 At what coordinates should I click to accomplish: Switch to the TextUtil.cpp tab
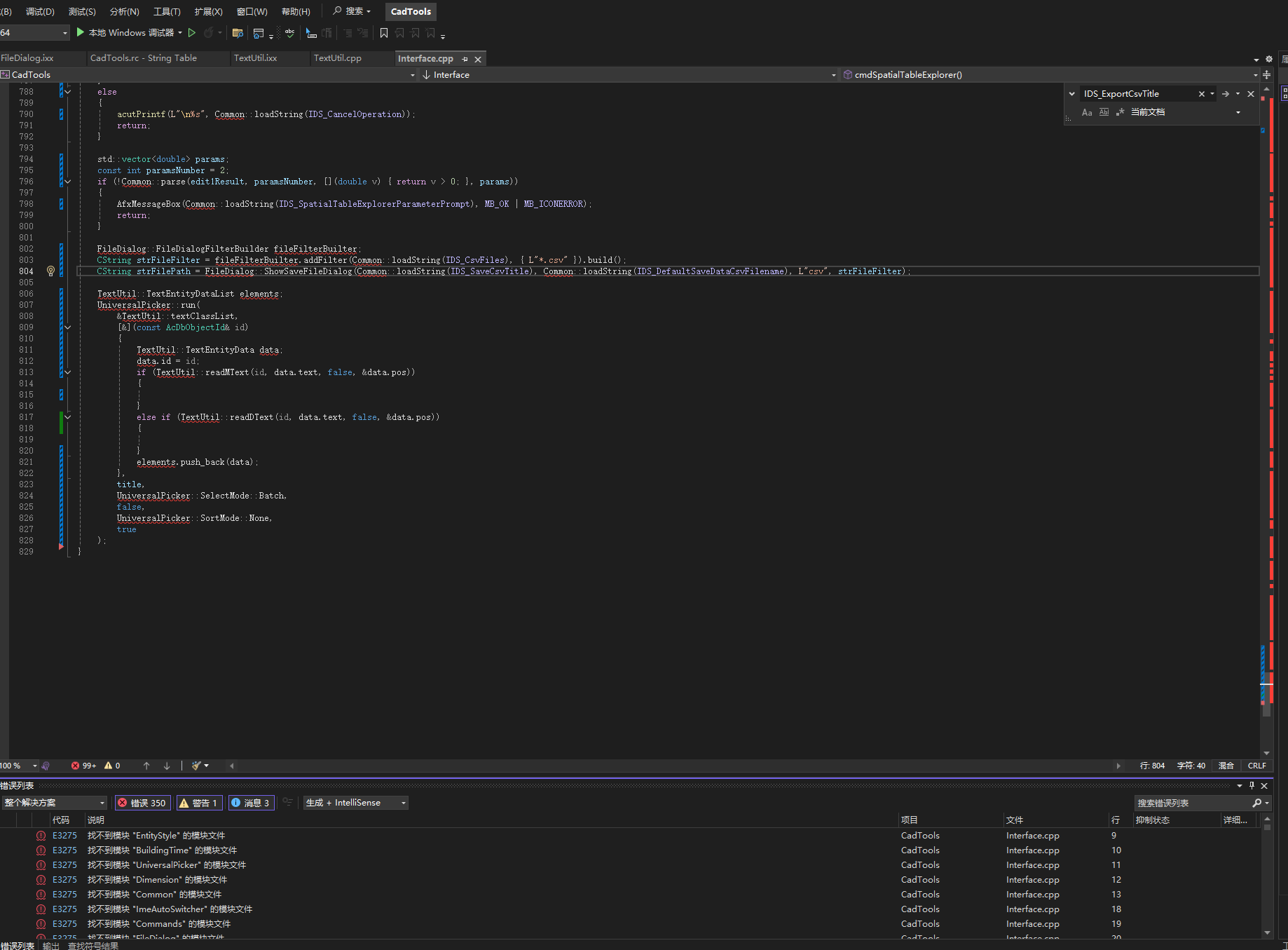pyautogui.click(x=338, y=58)
